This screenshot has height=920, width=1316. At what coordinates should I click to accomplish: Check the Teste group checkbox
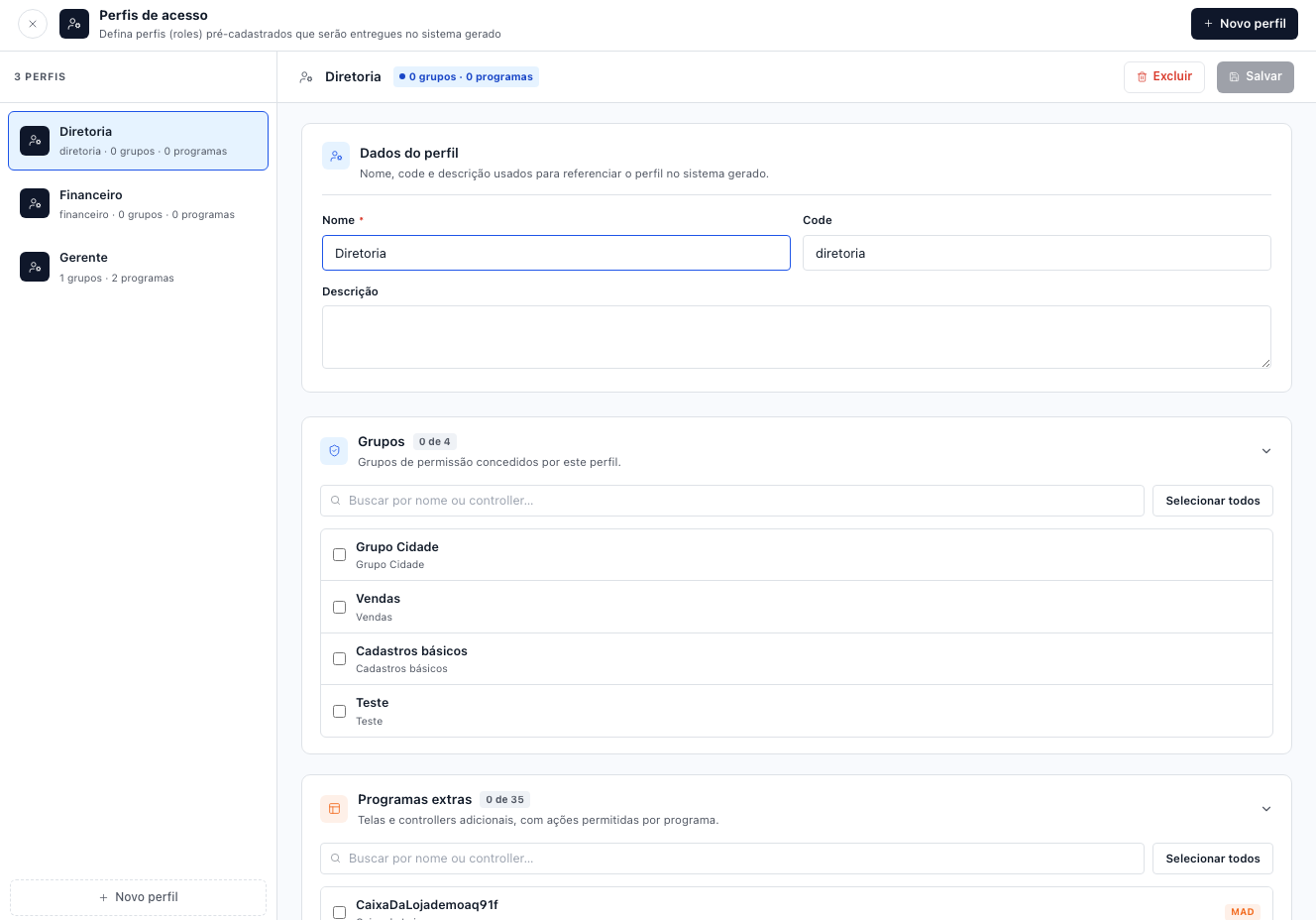340,711
